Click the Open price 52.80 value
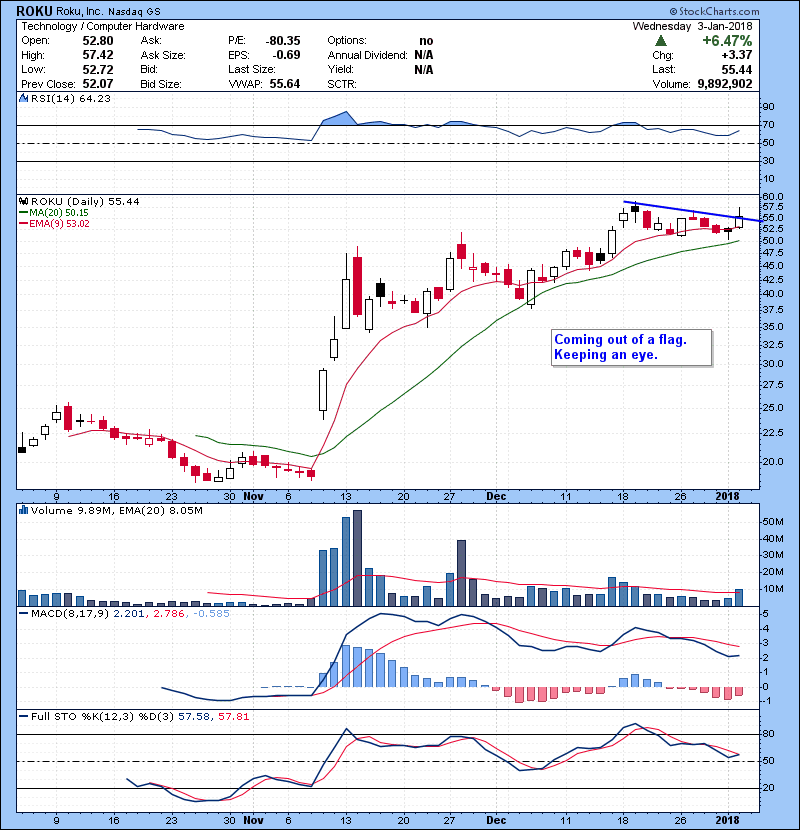 [x=98, y=41]
